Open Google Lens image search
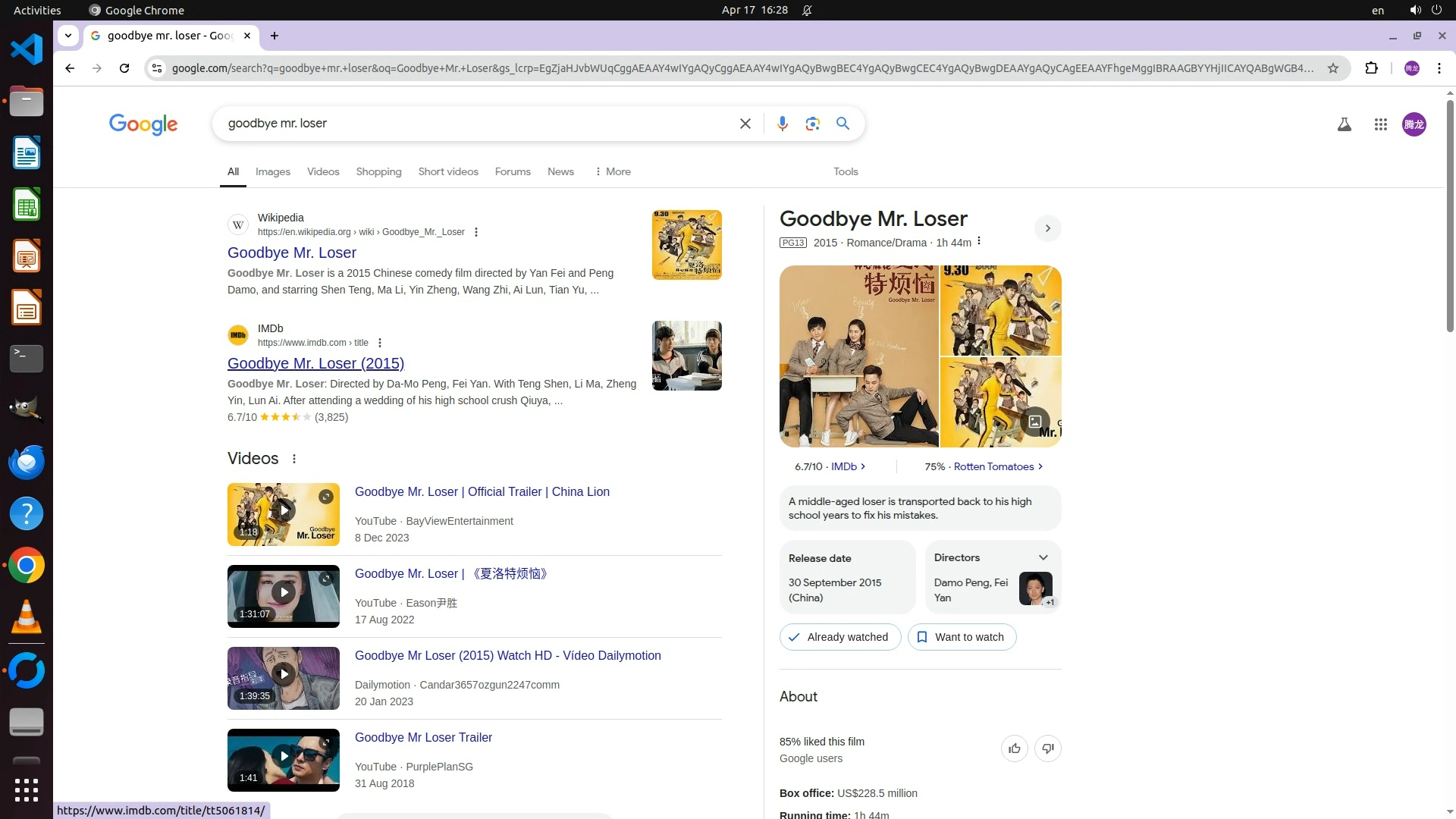1456x819 pixels. [812, 124]
